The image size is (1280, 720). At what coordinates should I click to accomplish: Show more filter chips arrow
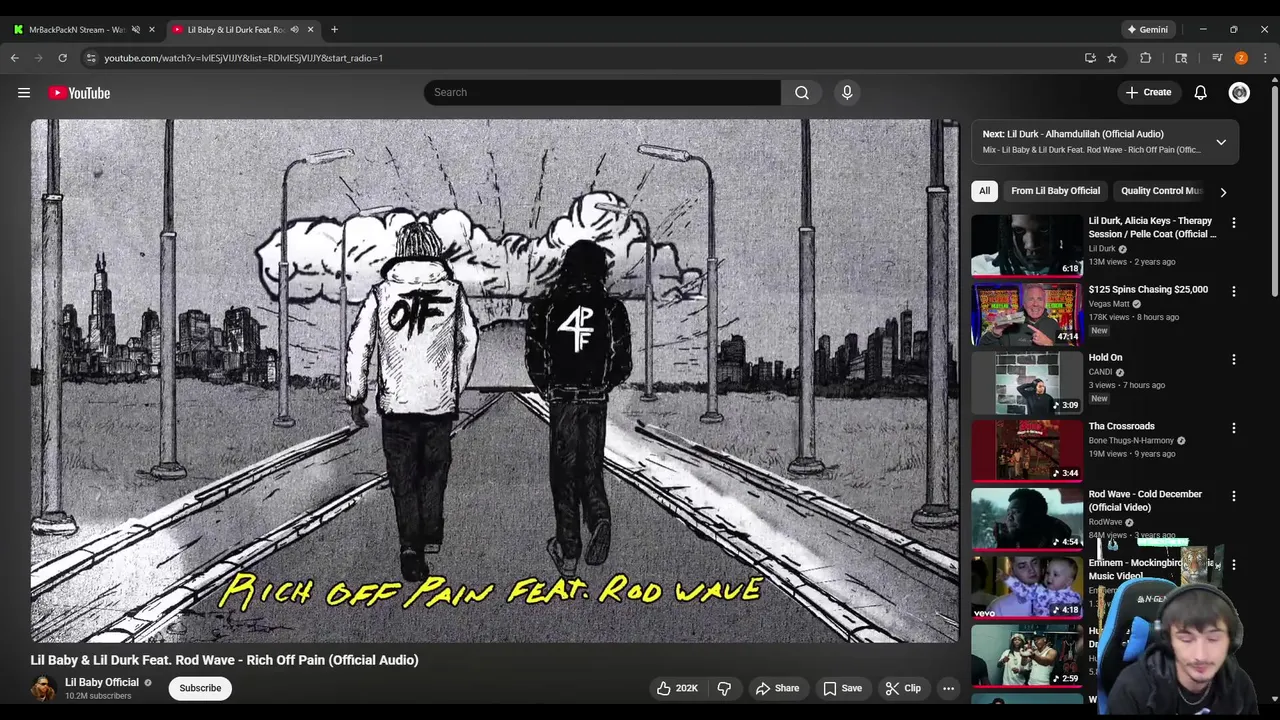coord(1222,192)
